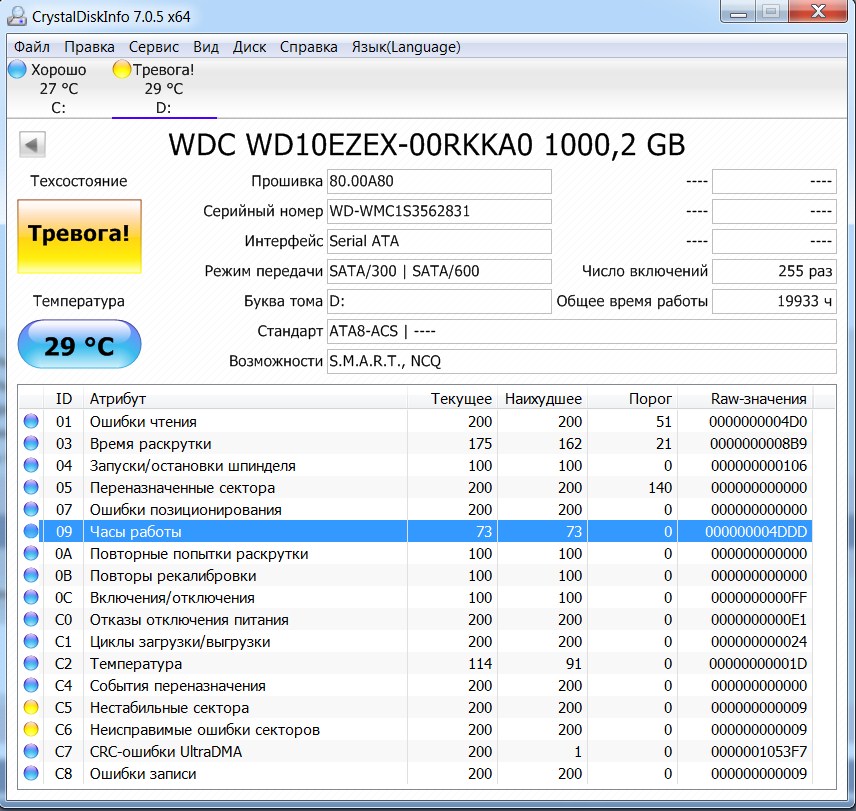Select the Время раскрутки attribute text
This screenshot has height=811, width=856.
pyautogui.click(x=150, y=444)
